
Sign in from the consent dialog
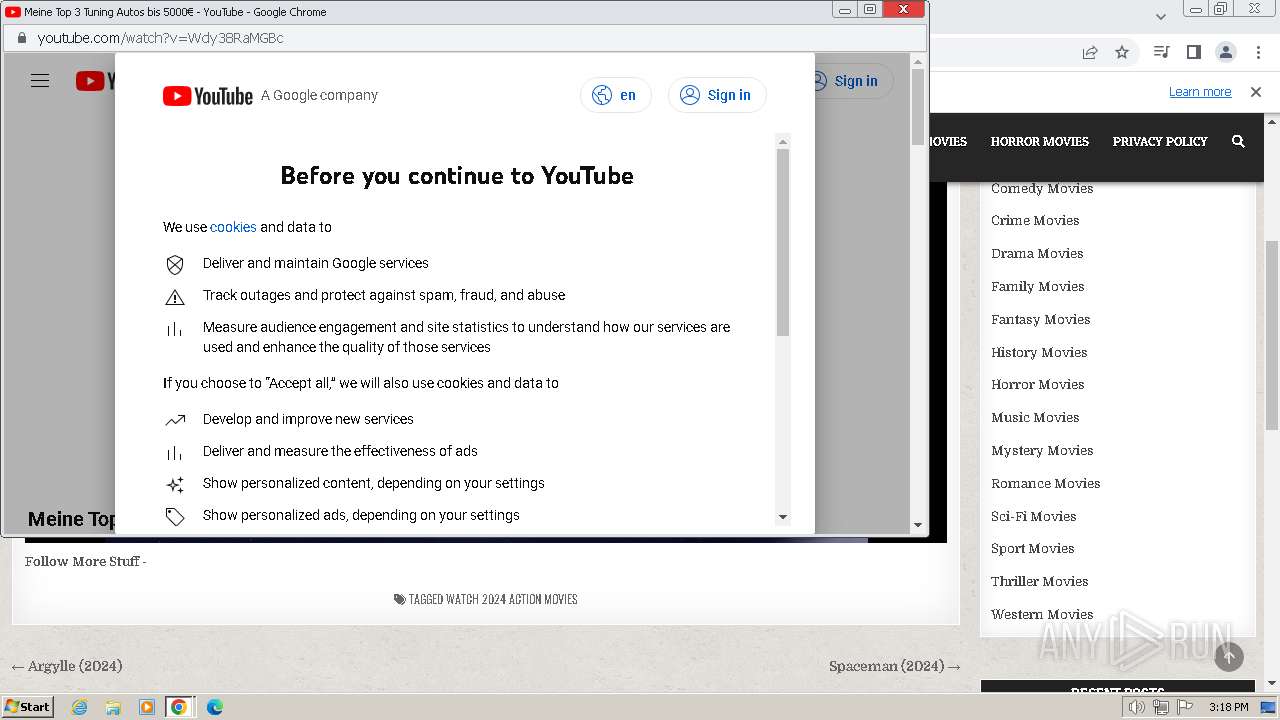[716, 95]
